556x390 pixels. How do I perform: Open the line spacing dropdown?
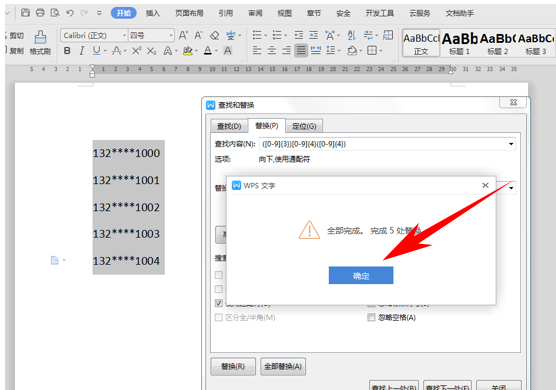pyautogui.click(x=339, y=51)
